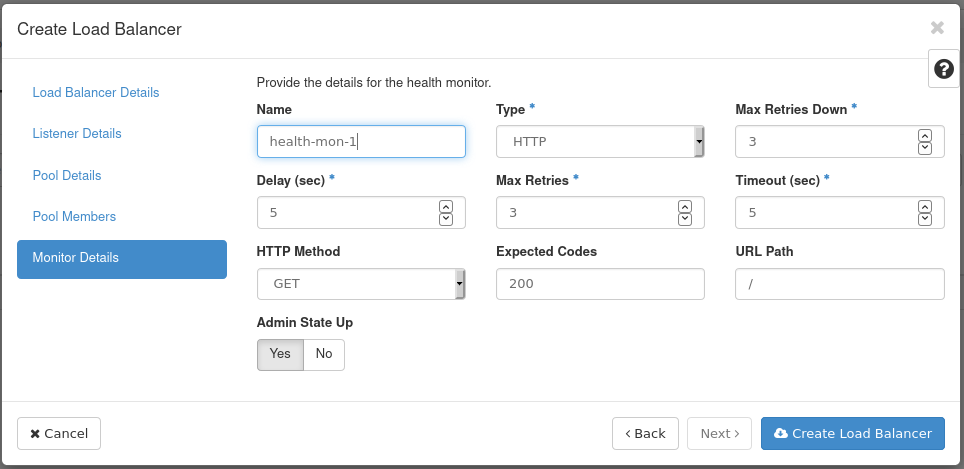Open the Pool Members step

[74, 217]
